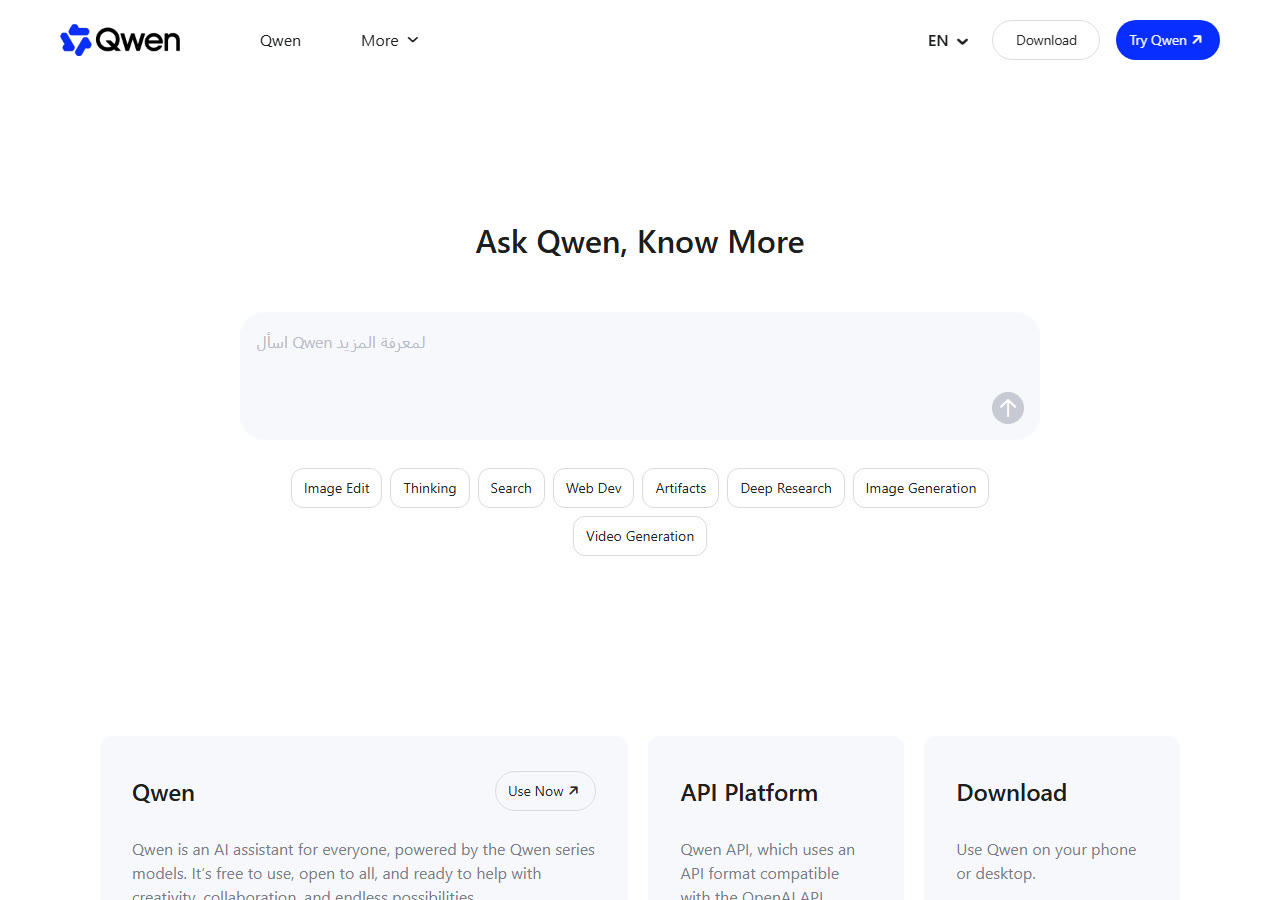Select the Image Edit chip
The height and width of the screenshot is (900, 1280).
click(336, 488)
